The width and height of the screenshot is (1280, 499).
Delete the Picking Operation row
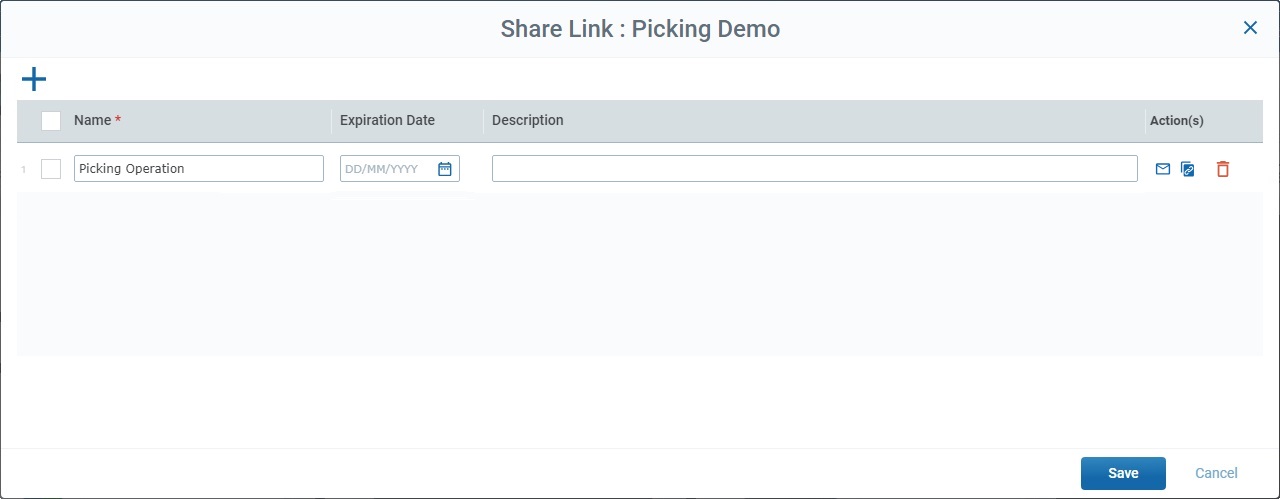[1223, 169]
